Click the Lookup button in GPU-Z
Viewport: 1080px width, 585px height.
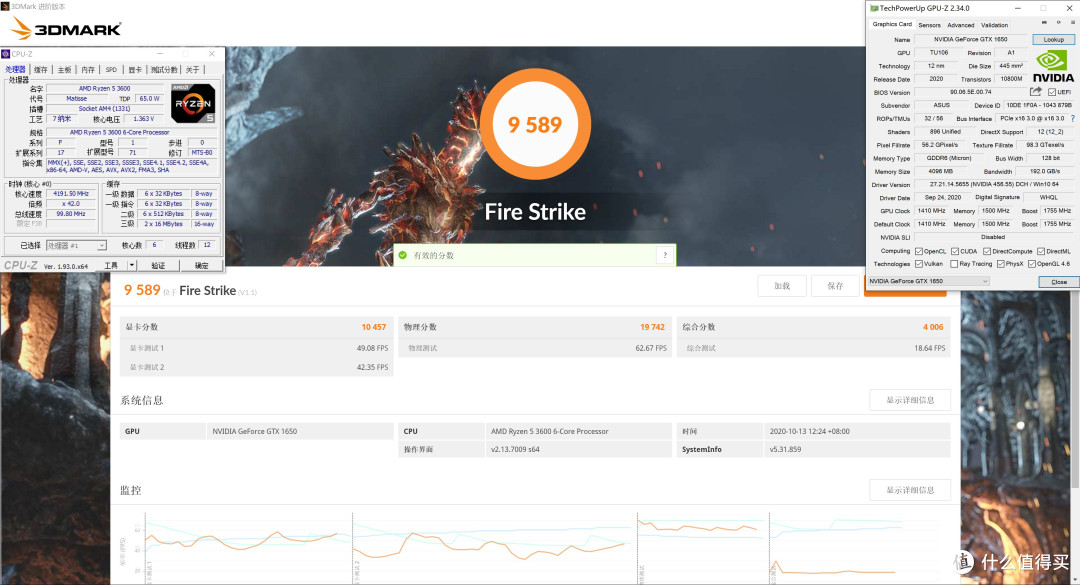pos(1053,39)
